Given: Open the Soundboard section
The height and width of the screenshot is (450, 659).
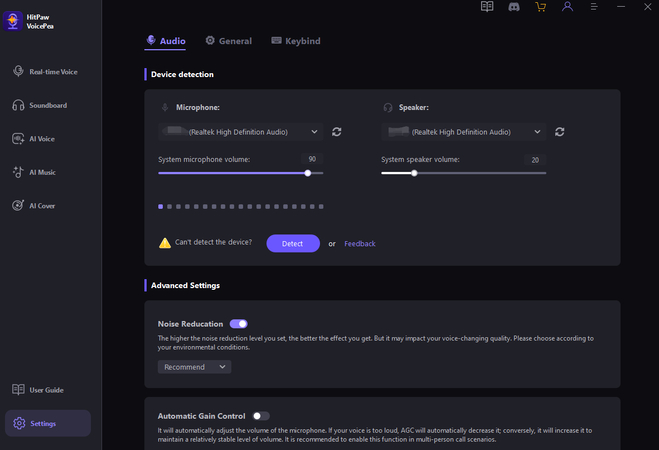Looking at the screenshot, I should (x=47, y=105).
